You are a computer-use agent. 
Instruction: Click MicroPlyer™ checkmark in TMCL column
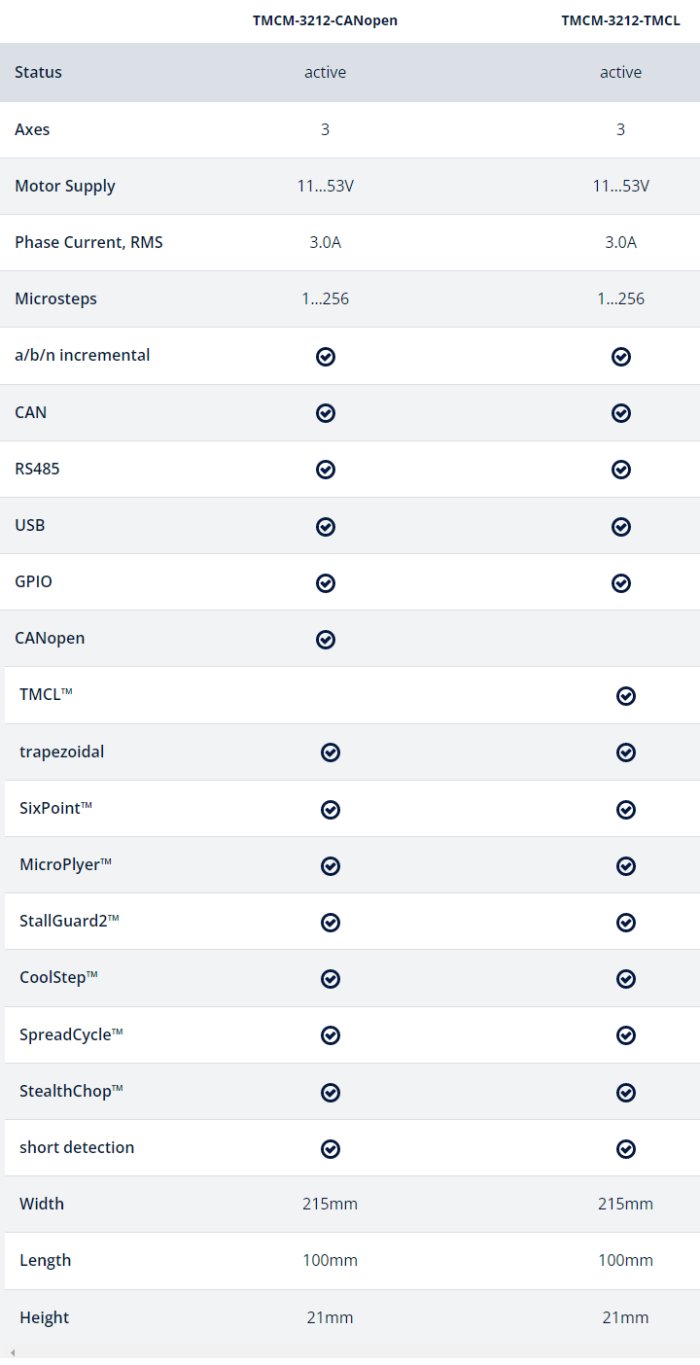[626, 865]
